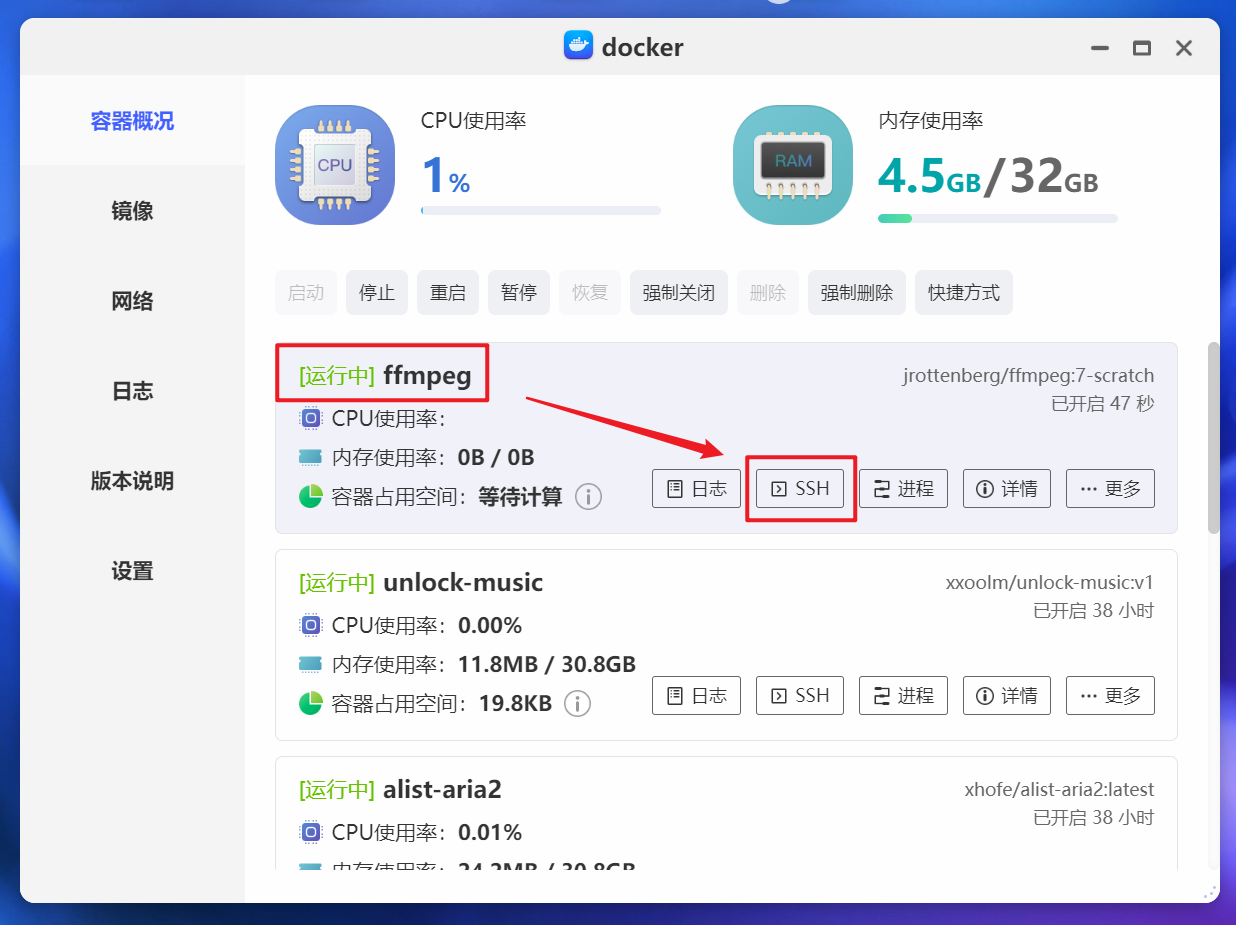Click image name xxoolm/unlock-music:v1
This screenshot has width=1236, height=925.
(x=1050, y=582)
